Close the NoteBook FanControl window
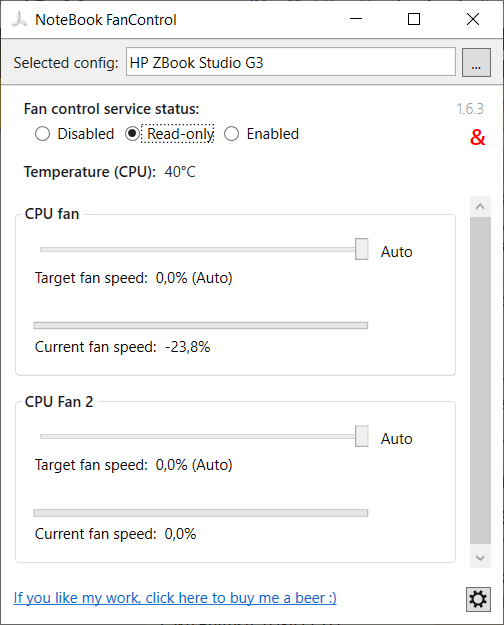 [473, 19]
